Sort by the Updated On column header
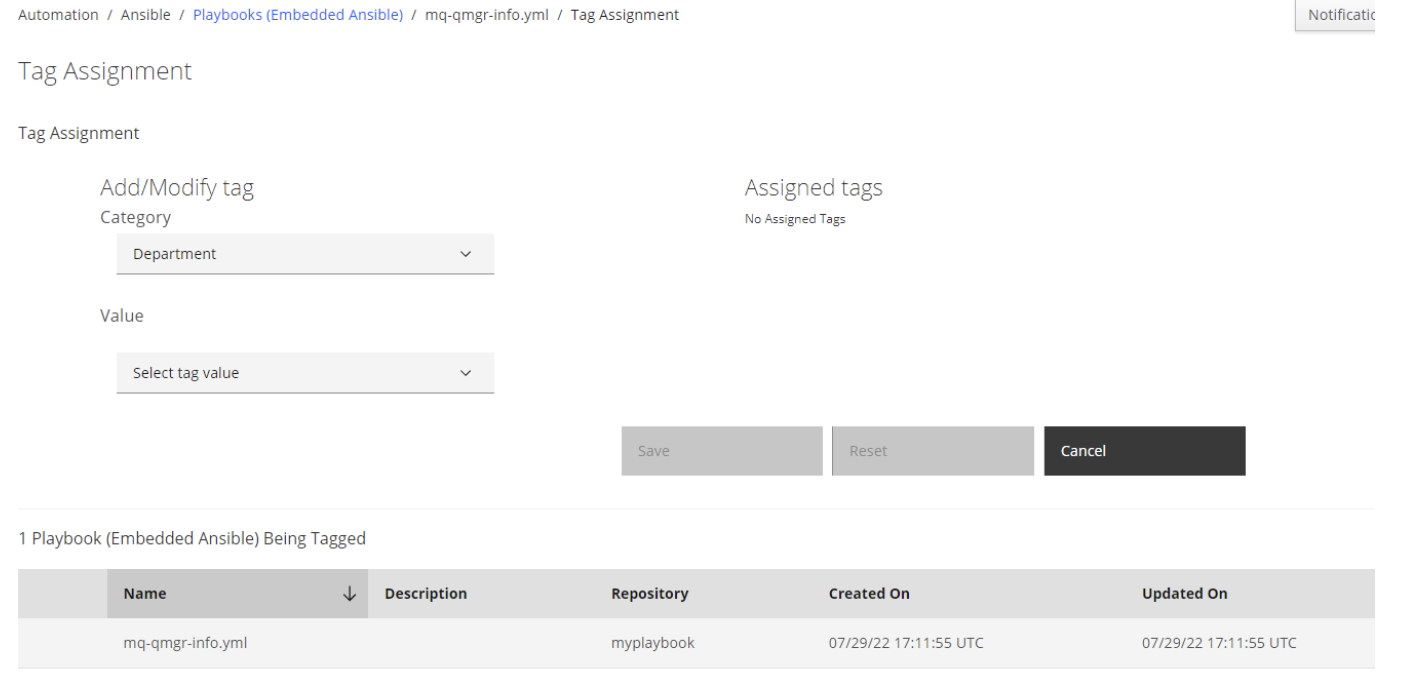The width and height of the screenshot is (1403, 699). 1184,594
